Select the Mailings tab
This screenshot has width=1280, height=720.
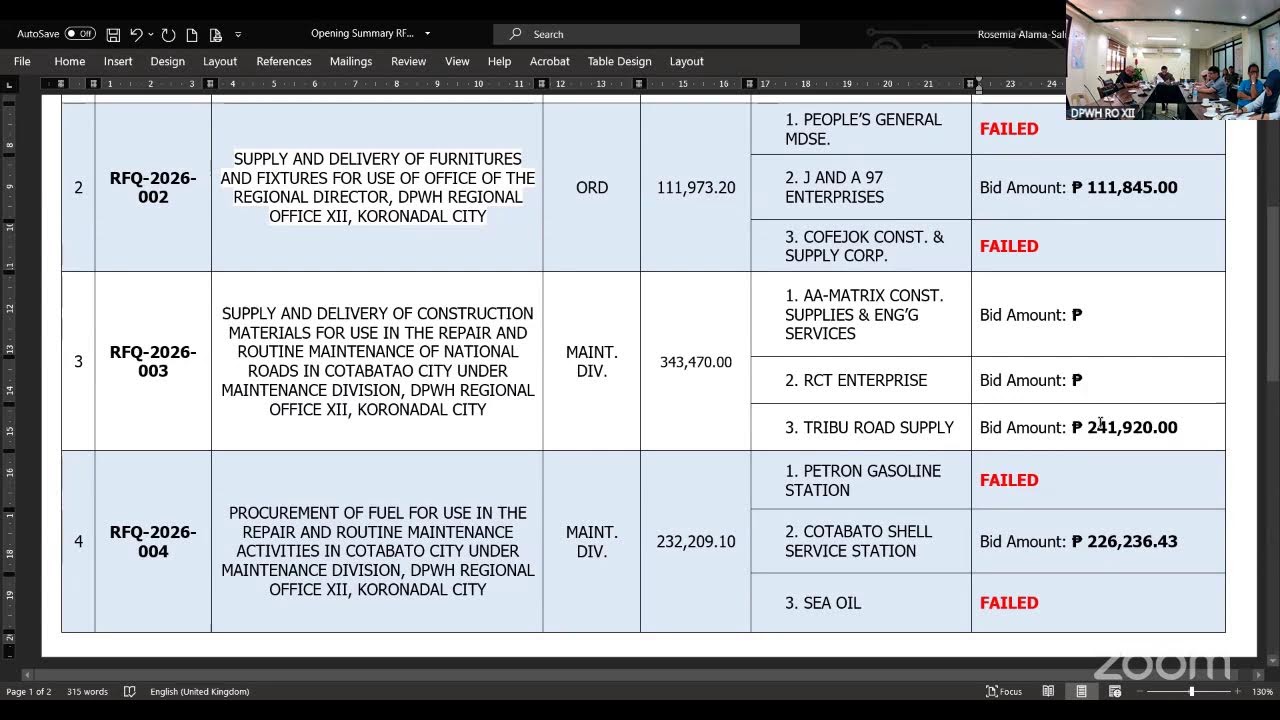[x=351, y=61]
